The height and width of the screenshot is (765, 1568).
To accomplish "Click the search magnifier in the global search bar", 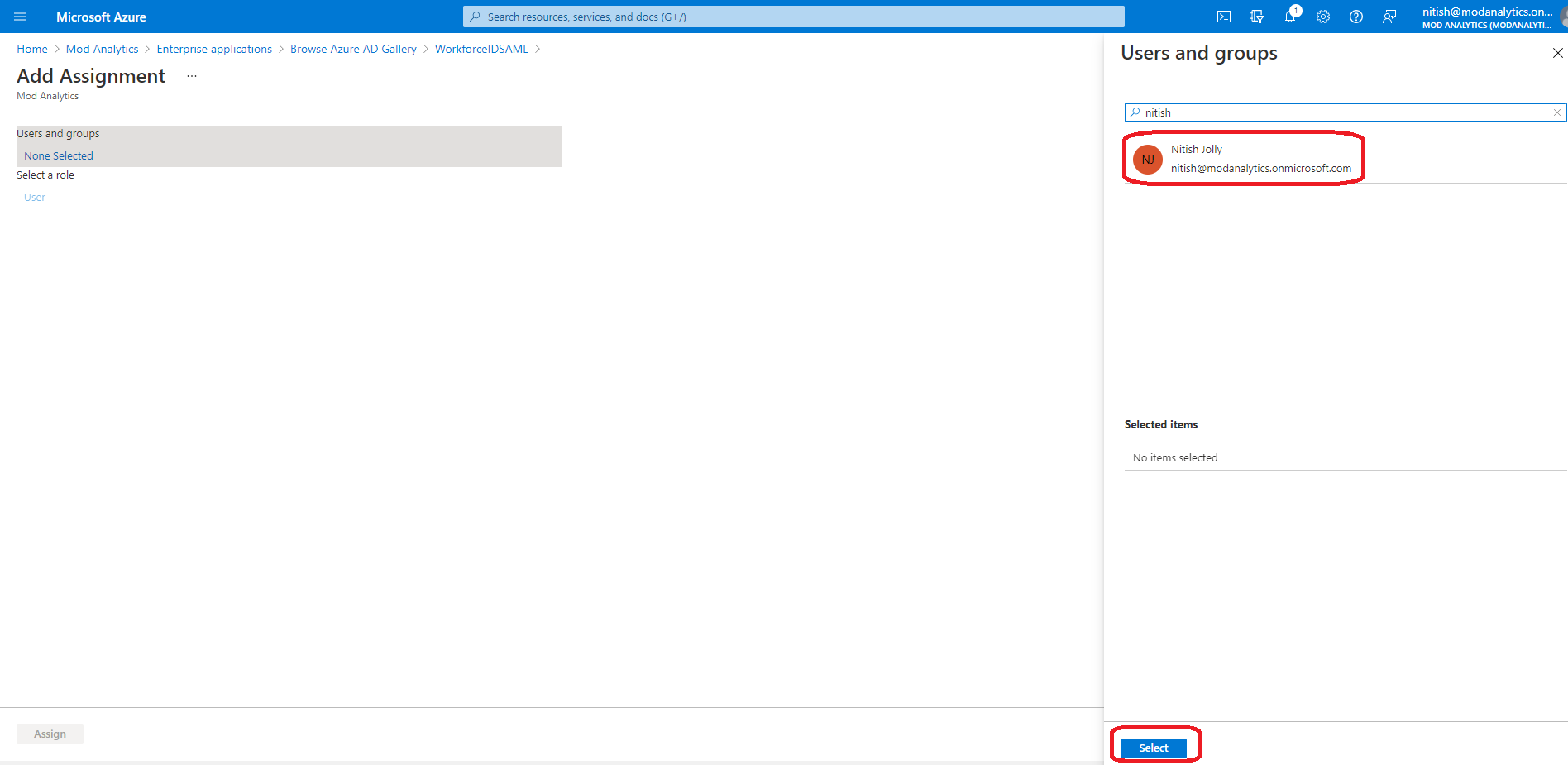I will (x=475, y=17).
